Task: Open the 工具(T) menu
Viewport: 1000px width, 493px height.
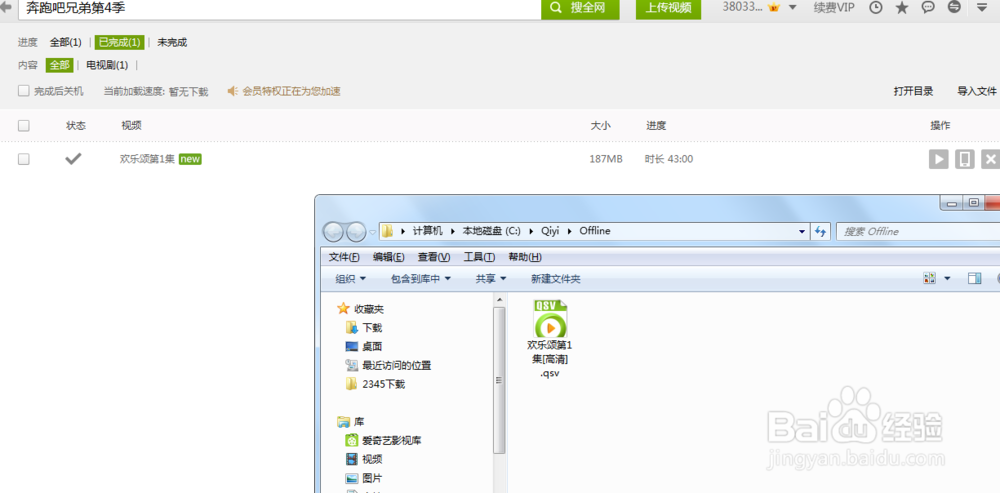Action: 479,257
